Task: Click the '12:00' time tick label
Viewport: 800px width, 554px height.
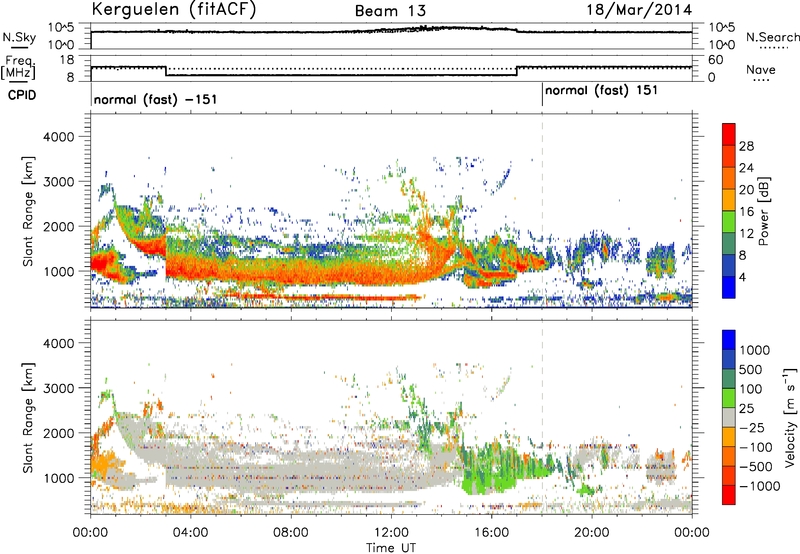Action: [x=391, y=533]
